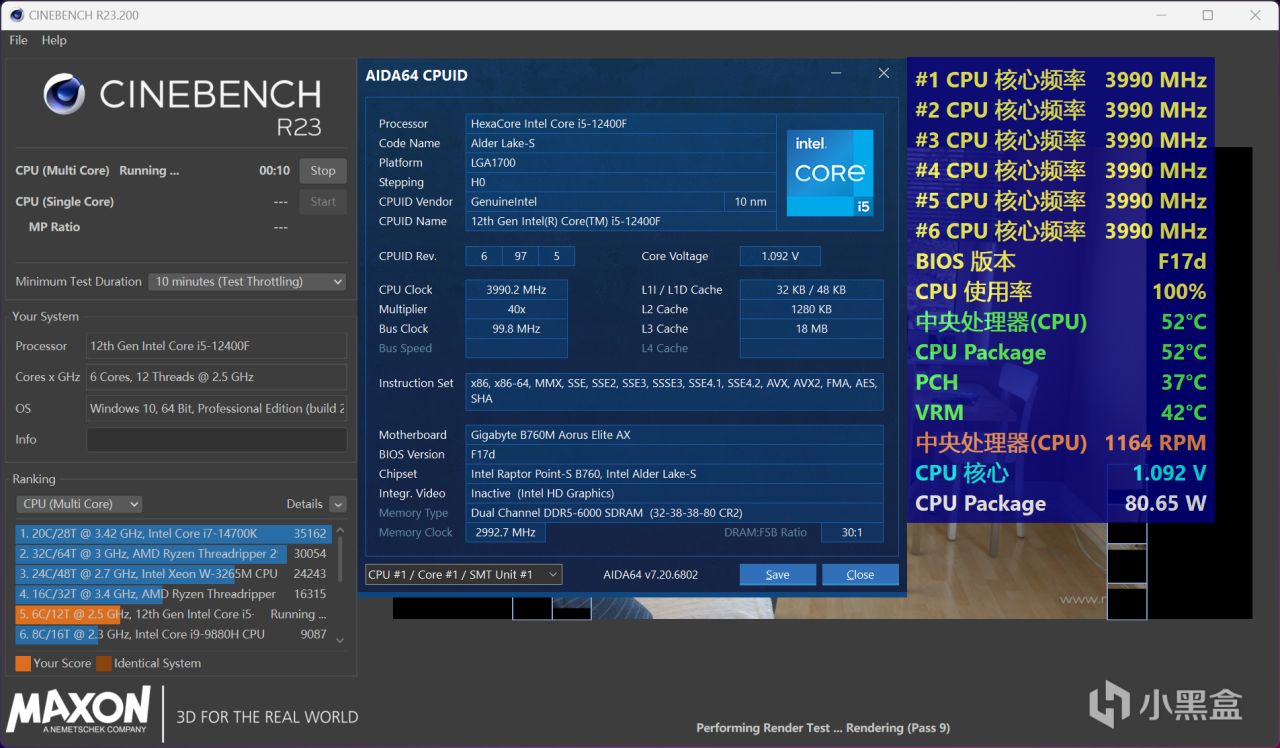Click the CPU usage 100% overlay row
The width and height of the screenshot is (1280, 748).
1061,292
